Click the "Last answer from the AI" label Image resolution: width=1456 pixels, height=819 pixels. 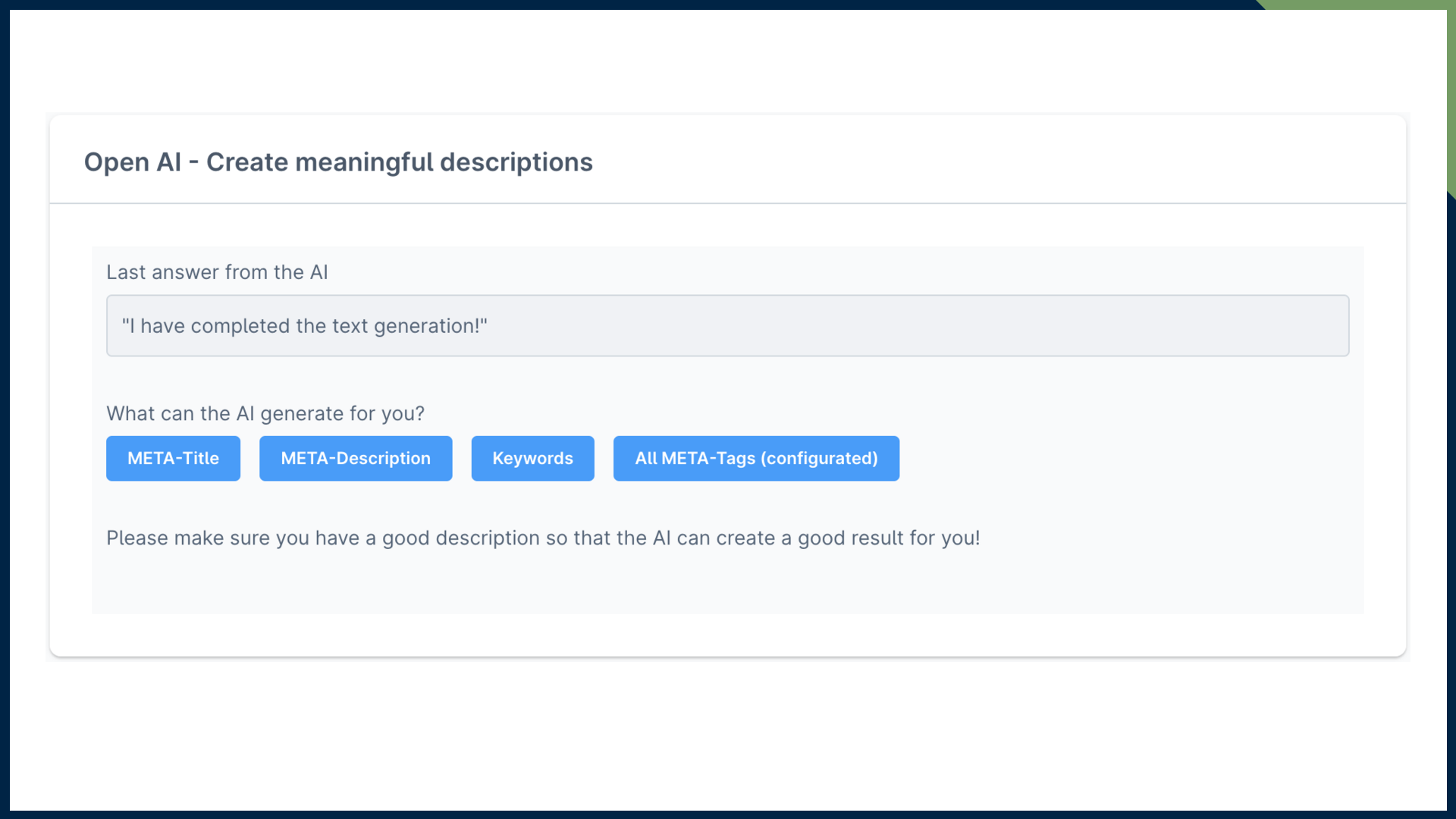coord(217,272)
